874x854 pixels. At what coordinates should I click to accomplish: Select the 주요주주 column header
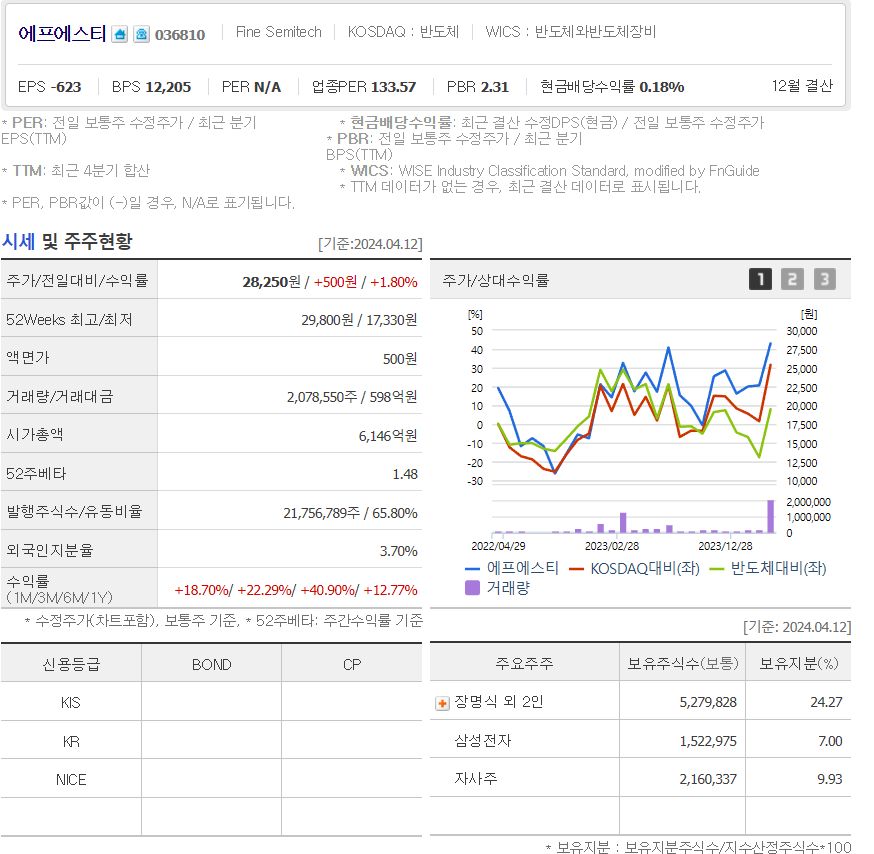pyautogui.click(x=525, y=663)
